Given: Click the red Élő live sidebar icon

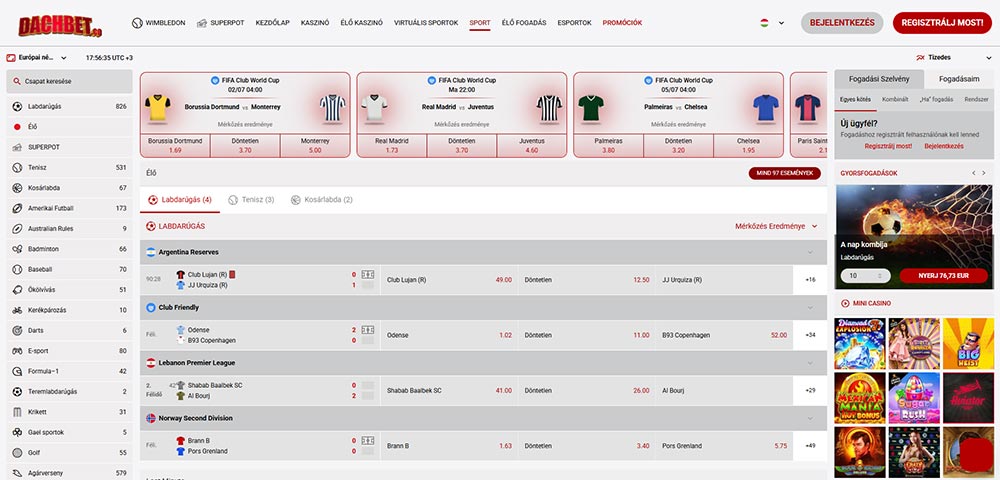Looking at the screenshot, I should [18, 127].
